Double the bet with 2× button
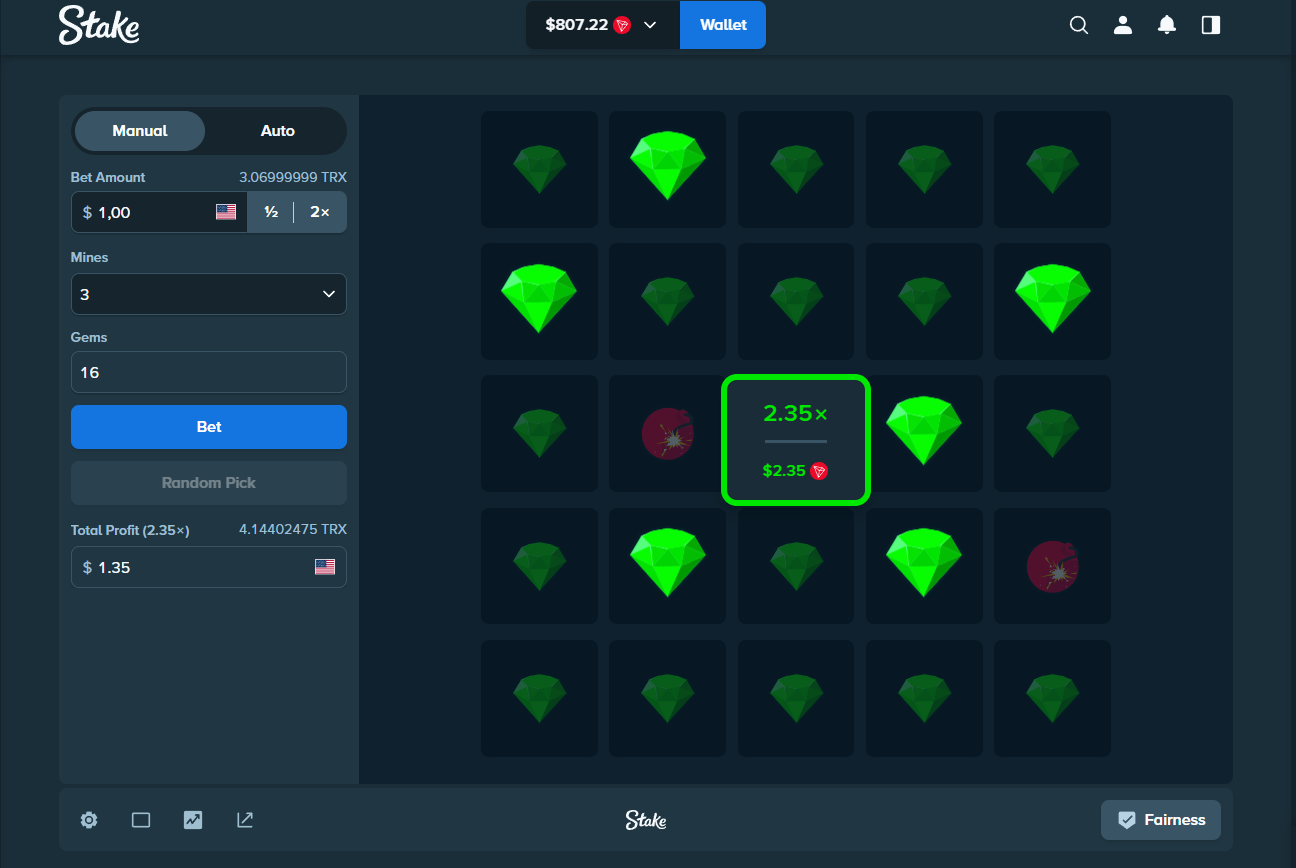 pos(320,212)
